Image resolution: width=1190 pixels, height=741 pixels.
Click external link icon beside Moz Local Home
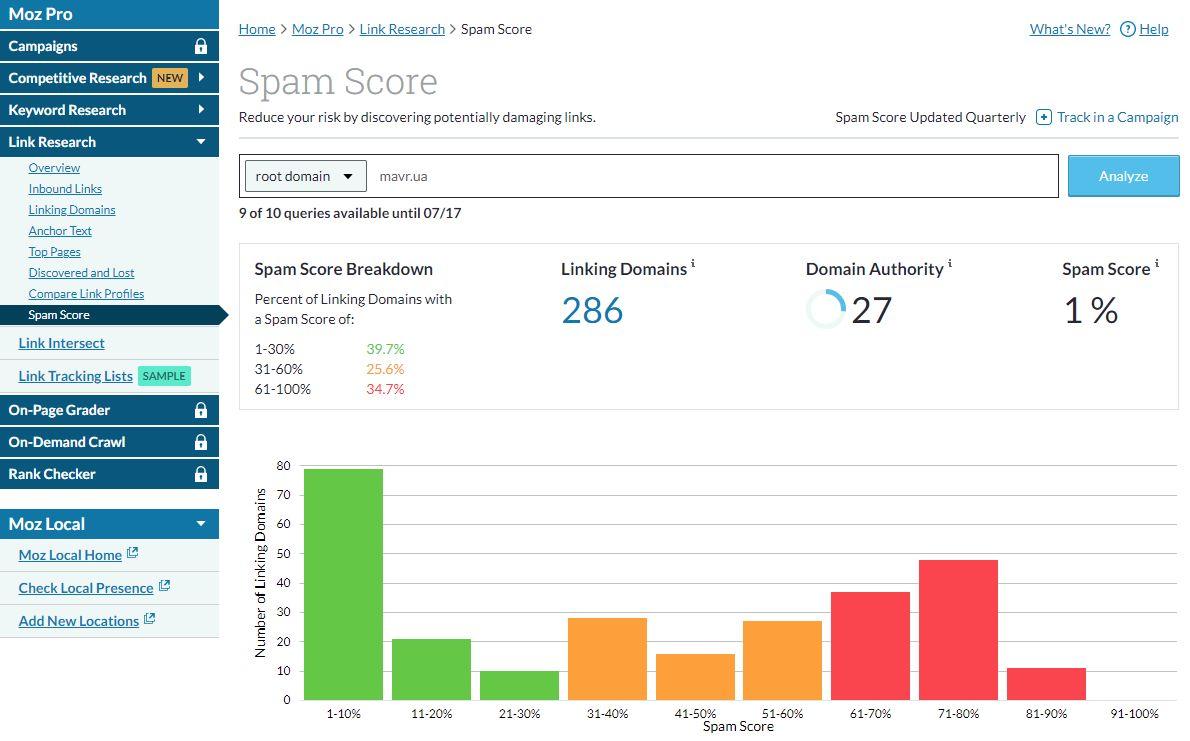[x=132, y=553]
